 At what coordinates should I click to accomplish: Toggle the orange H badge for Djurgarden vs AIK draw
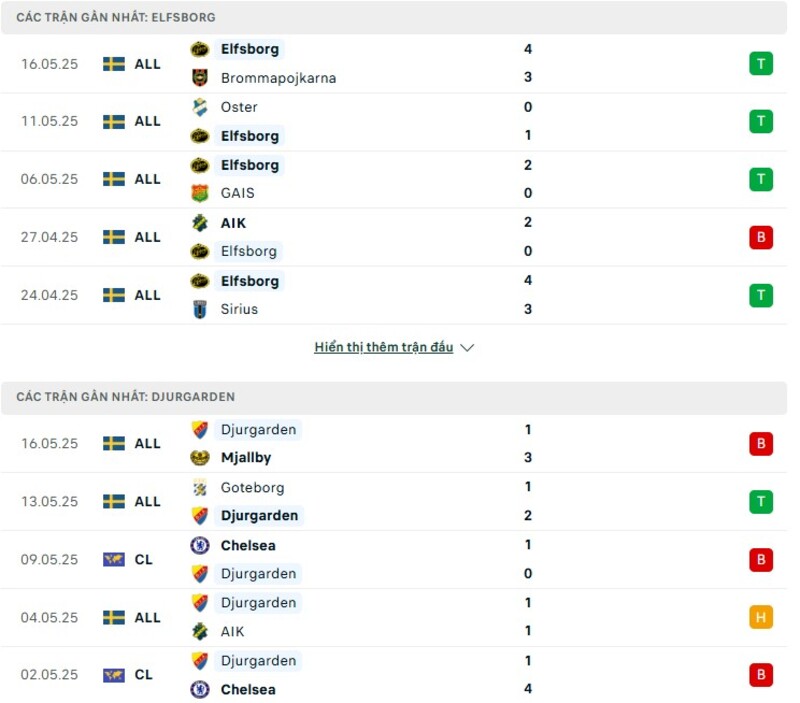(760, 618)
